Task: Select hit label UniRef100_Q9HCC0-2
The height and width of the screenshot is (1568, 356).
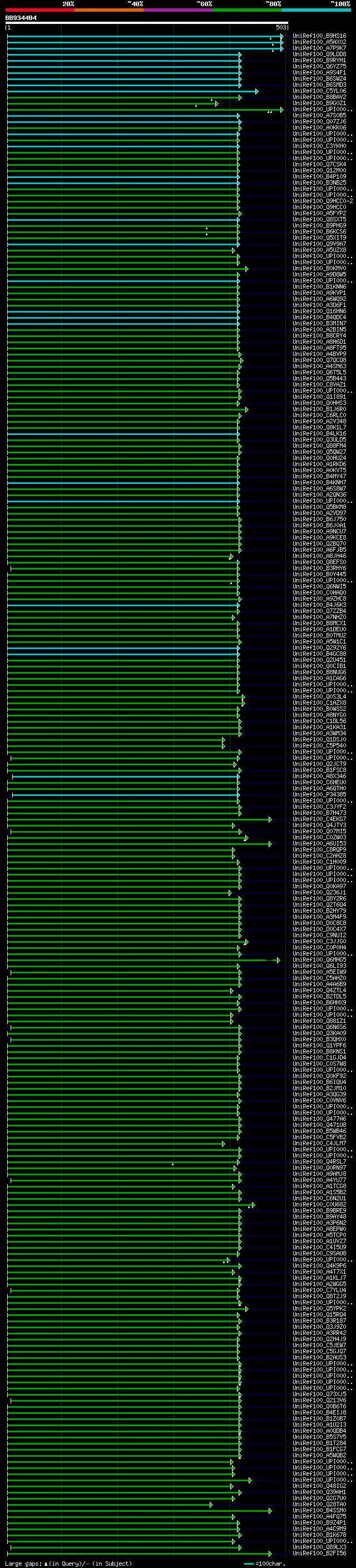Action: point(323,201)
